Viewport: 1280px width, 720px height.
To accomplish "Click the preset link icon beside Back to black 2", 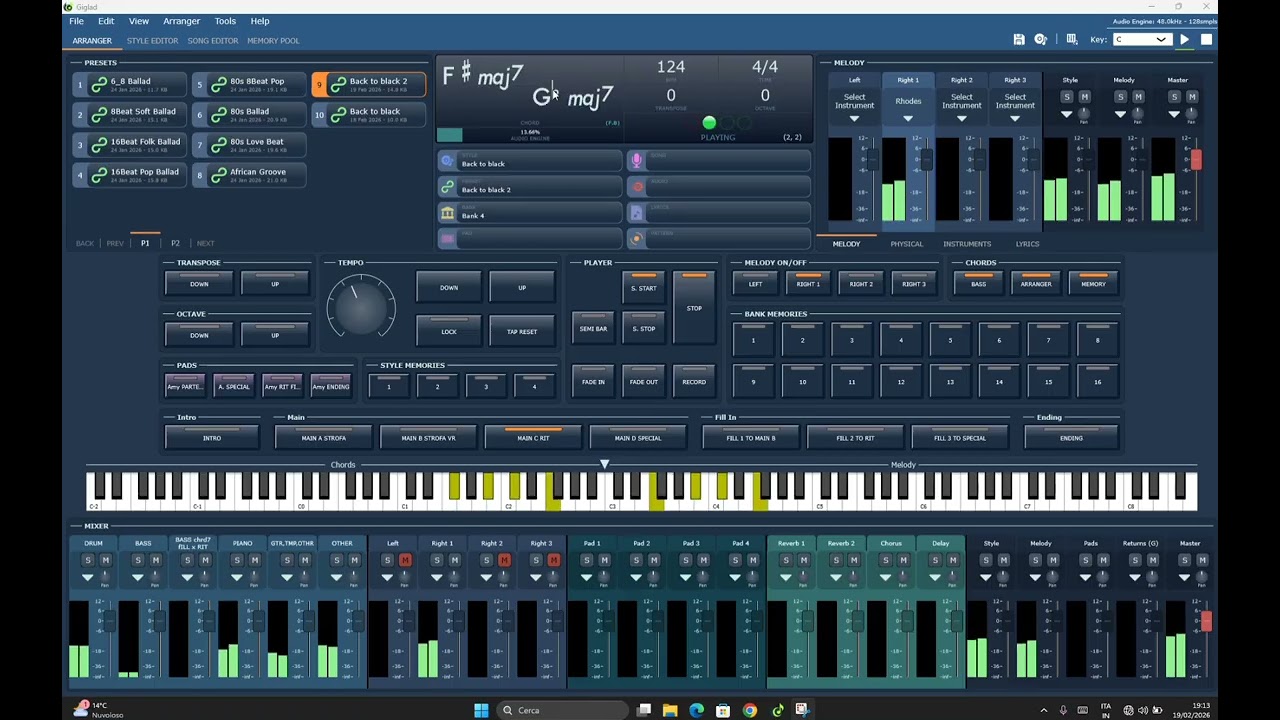I will (x=448, y=187).
